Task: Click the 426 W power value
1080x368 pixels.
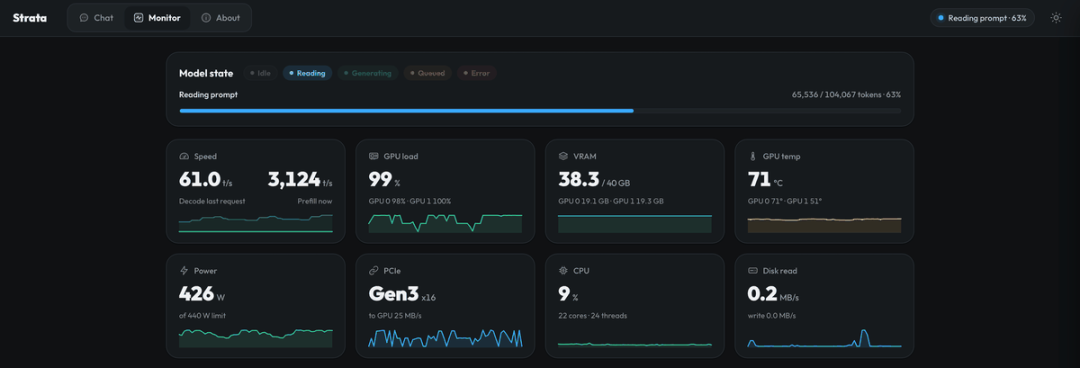Action: (202, 294)
